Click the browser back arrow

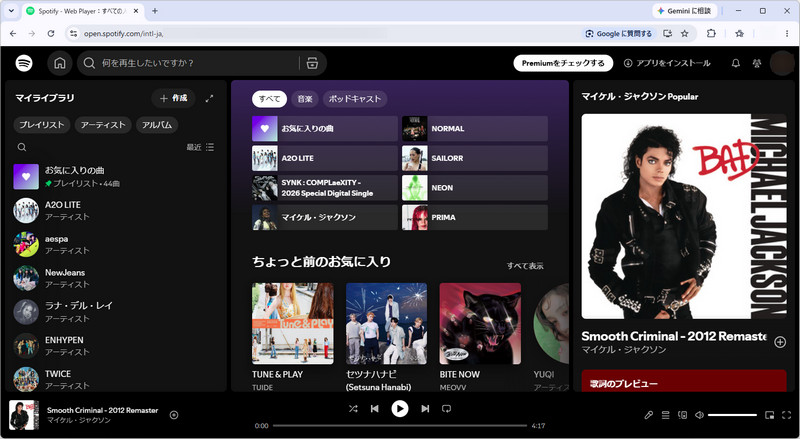tap(13, 33)
